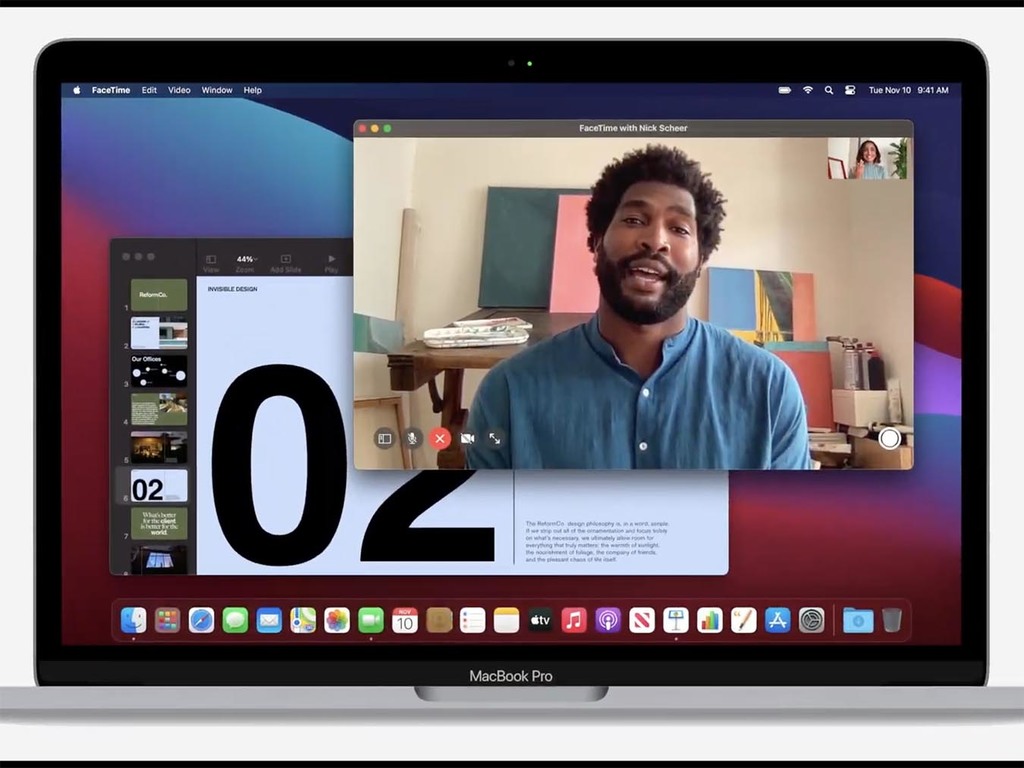Launch Safari from the Dock
This screenshot has height=768, width=1024.
[x=201, y=620]
